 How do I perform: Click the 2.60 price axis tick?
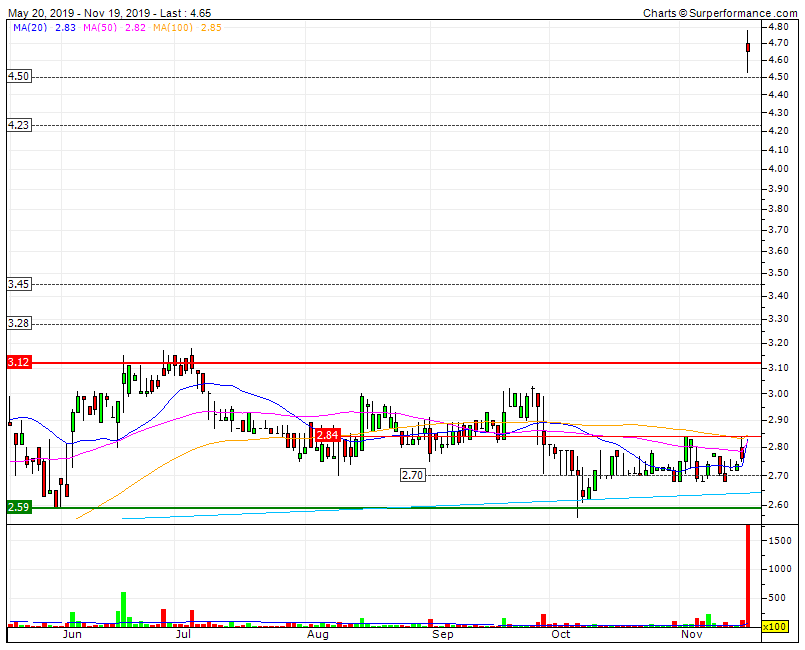[778, 505]
